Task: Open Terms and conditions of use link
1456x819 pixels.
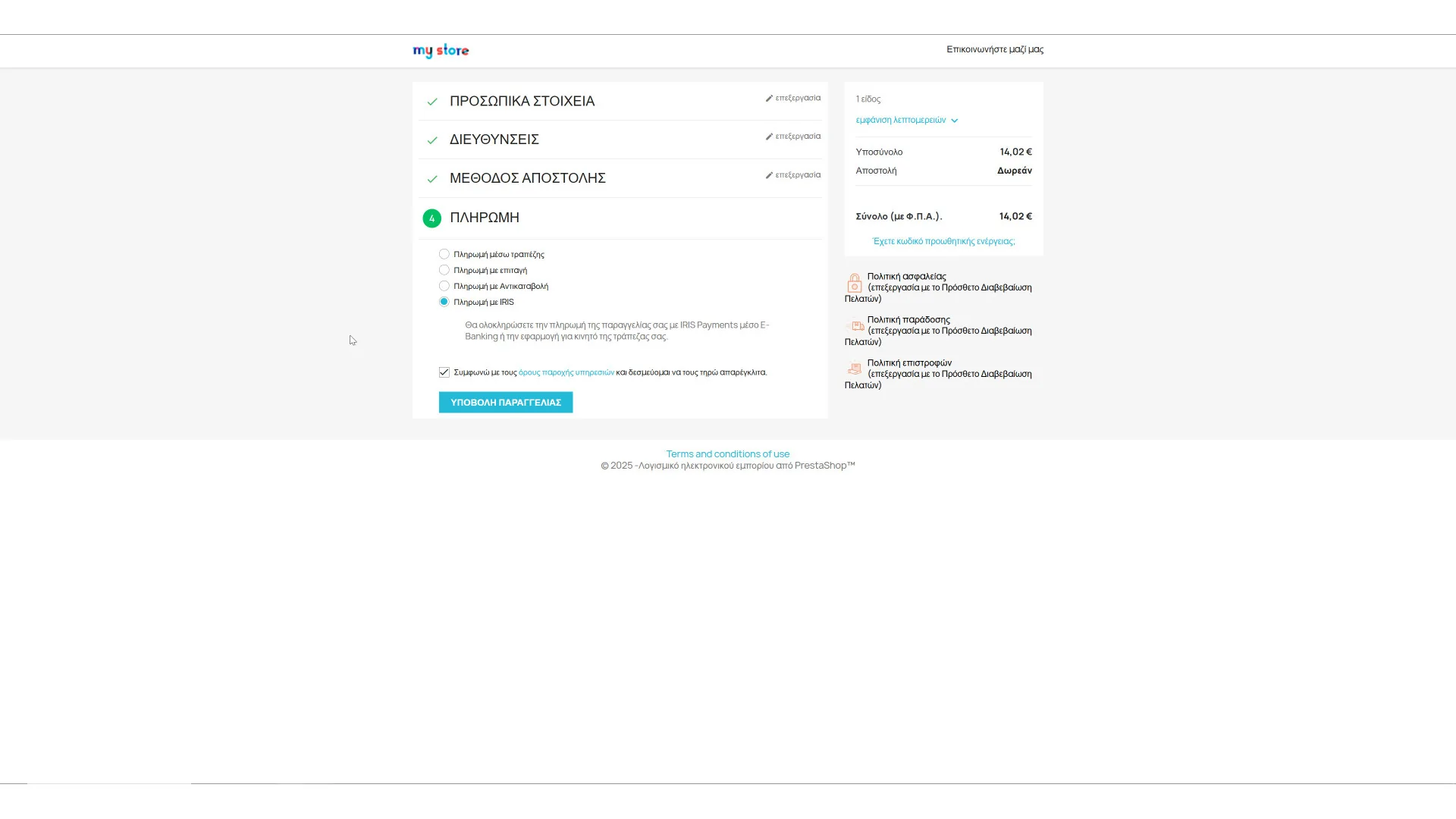Action: point(727,454)
